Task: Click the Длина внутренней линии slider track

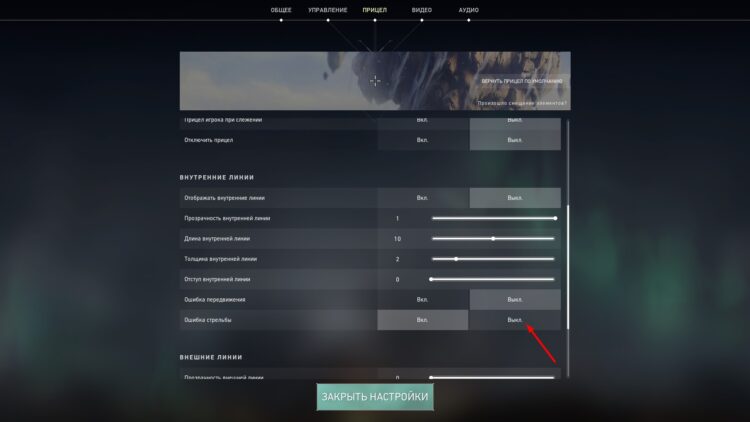Action: 493,238
